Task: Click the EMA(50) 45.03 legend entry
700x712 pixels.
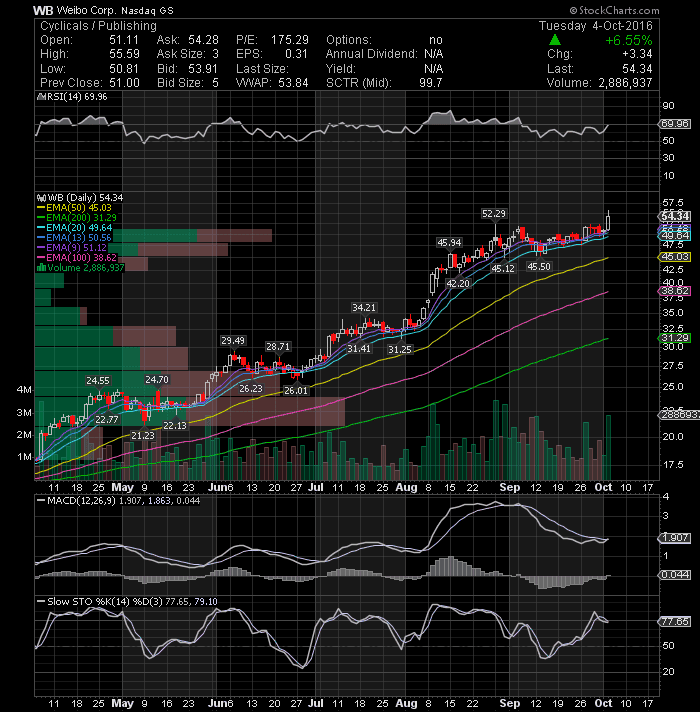Action: coord(74,208)
